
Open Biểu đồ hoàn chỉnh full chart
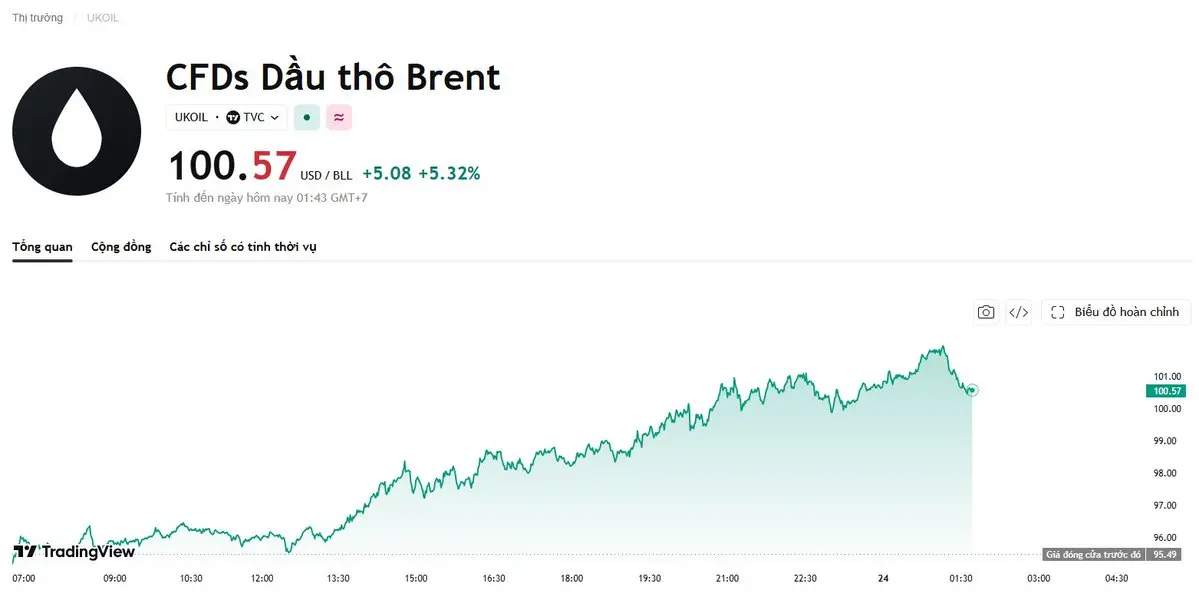coord(1116,312)
